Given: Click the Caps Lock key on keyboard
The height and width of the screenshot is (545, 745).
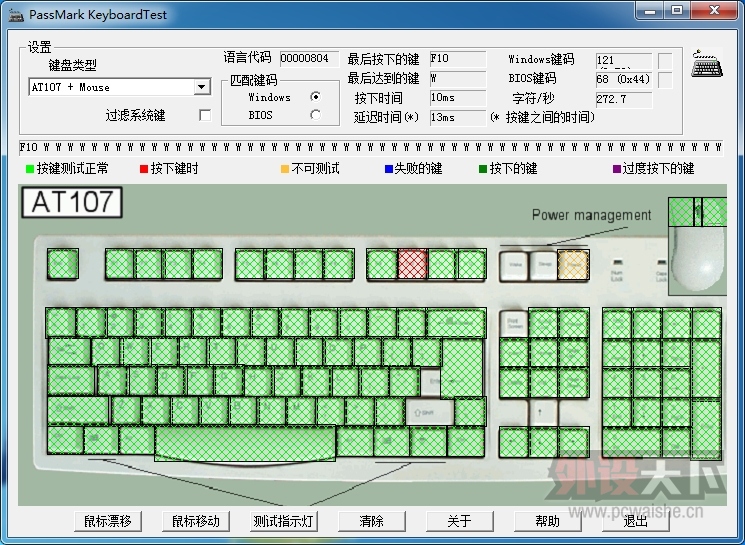Looking at the screenshot, I should click(71, 381).
